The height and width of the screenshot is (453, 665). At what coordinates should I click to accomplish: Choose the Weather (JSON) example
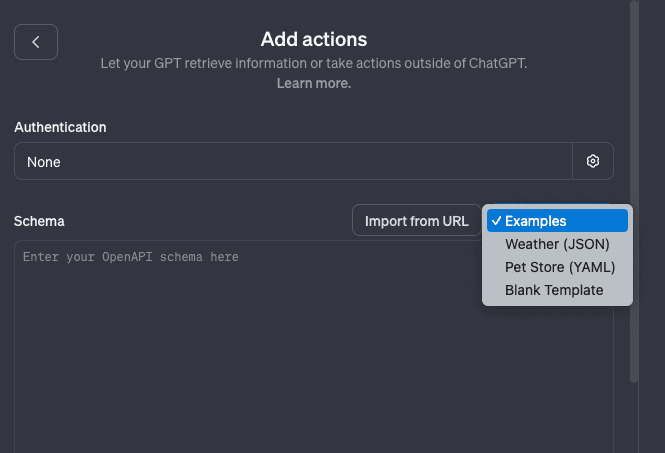pyautogui.click(x=557, y=244)
